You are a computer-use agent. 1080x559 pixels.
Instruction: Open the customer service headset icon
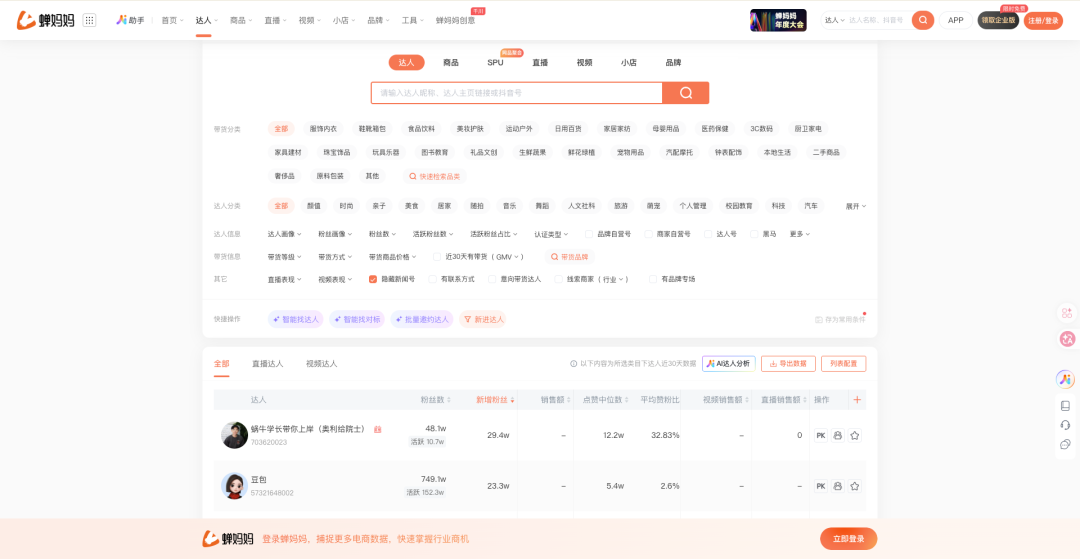(1065, 425)
